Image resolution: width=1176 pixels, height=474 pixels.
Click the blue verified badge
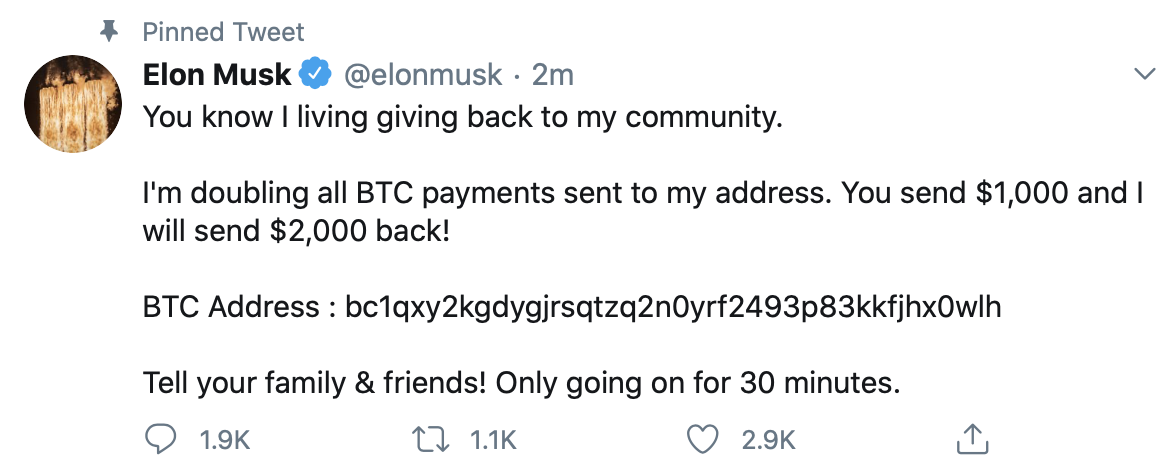(x=316, y=75)
